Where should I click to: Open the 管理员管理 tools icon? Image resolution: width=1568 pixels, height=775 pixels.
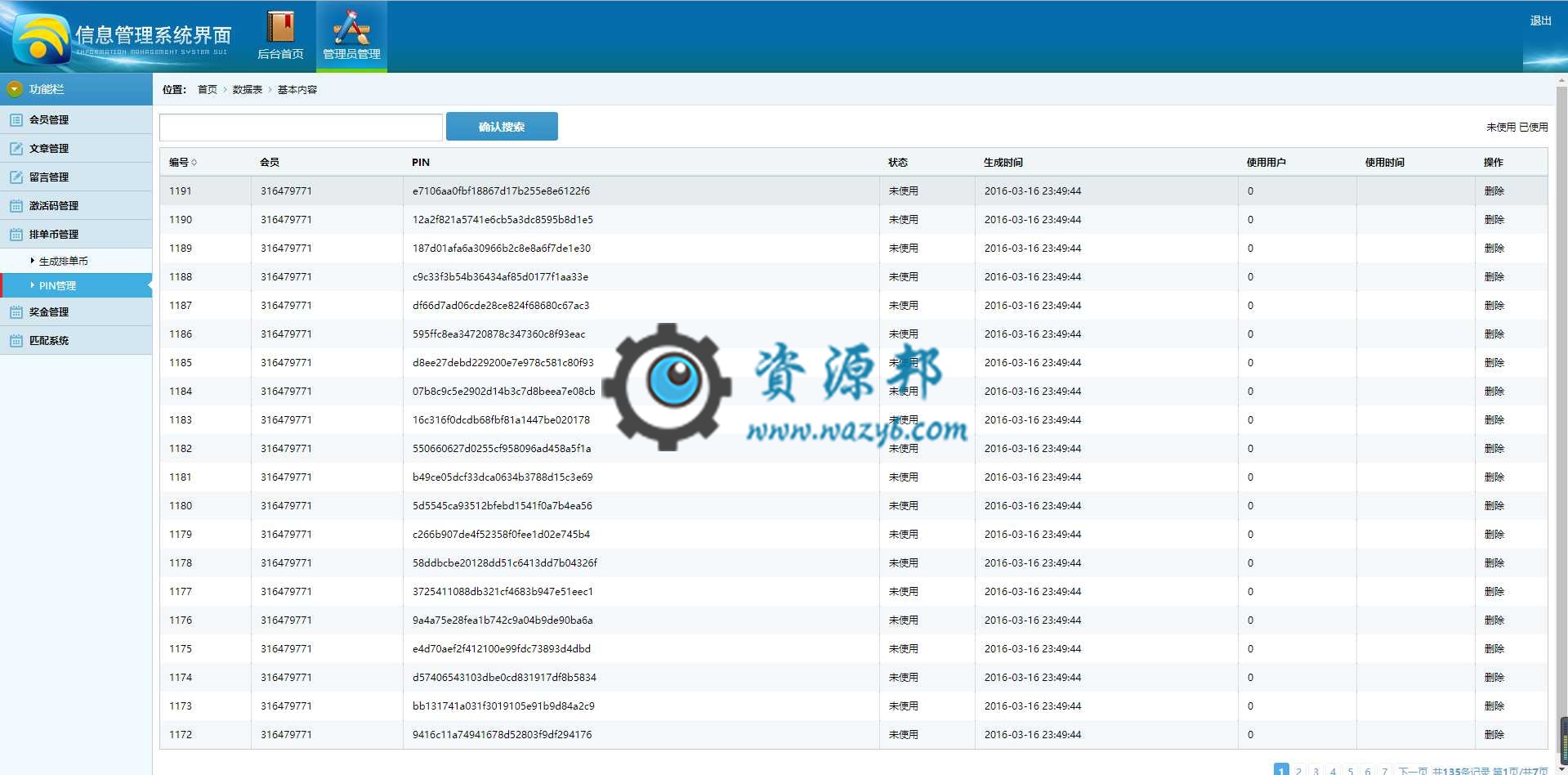[351, 28]
